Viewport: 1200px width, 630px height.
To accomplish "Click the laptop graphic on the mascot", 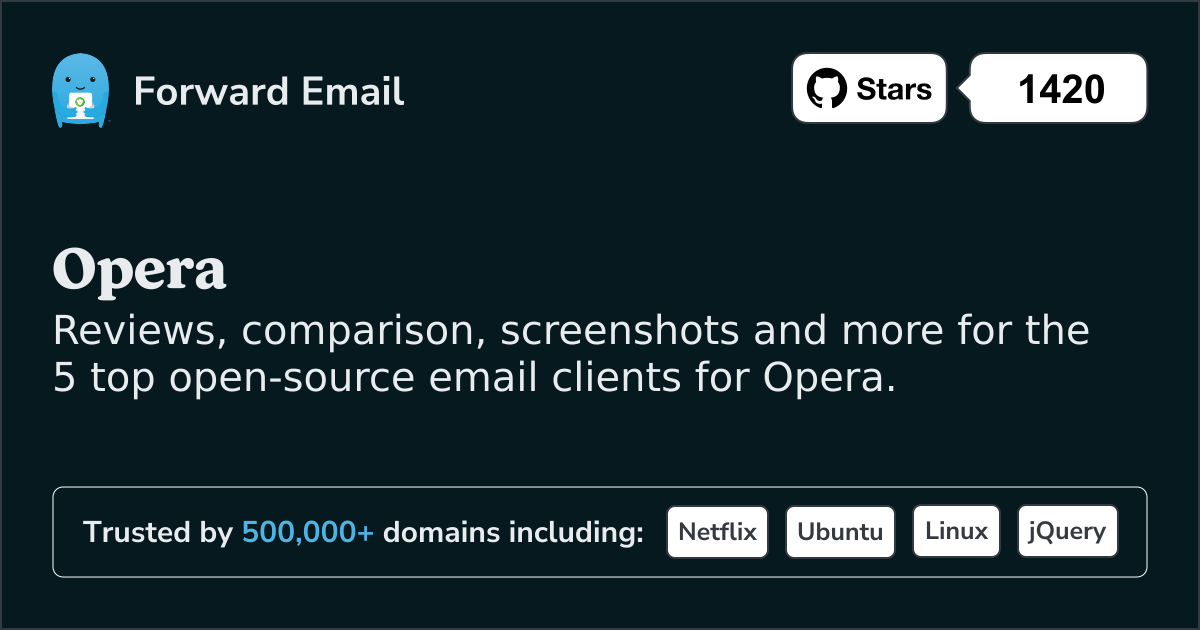I will coord(82,103).
